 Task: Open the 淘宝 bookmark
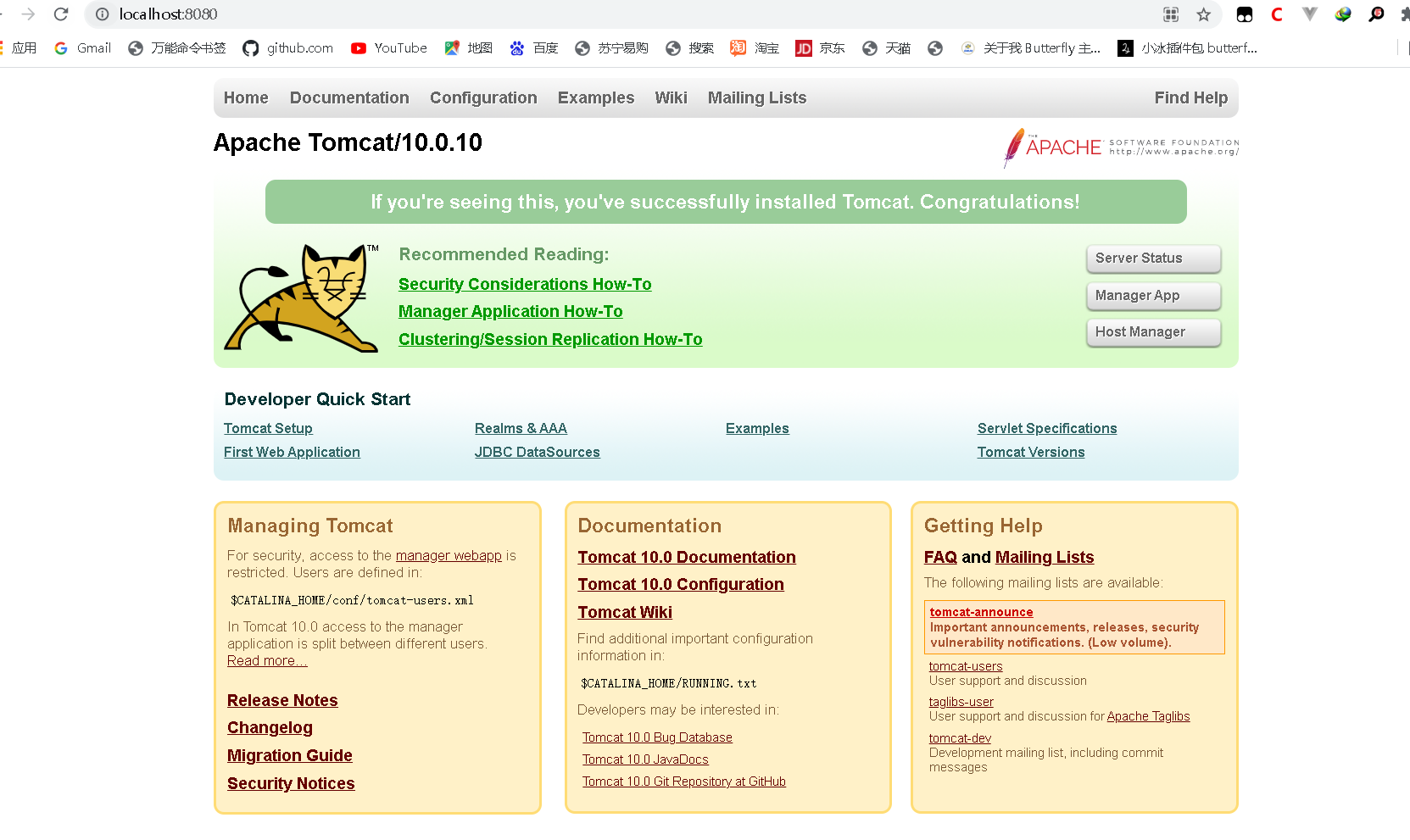755,48
